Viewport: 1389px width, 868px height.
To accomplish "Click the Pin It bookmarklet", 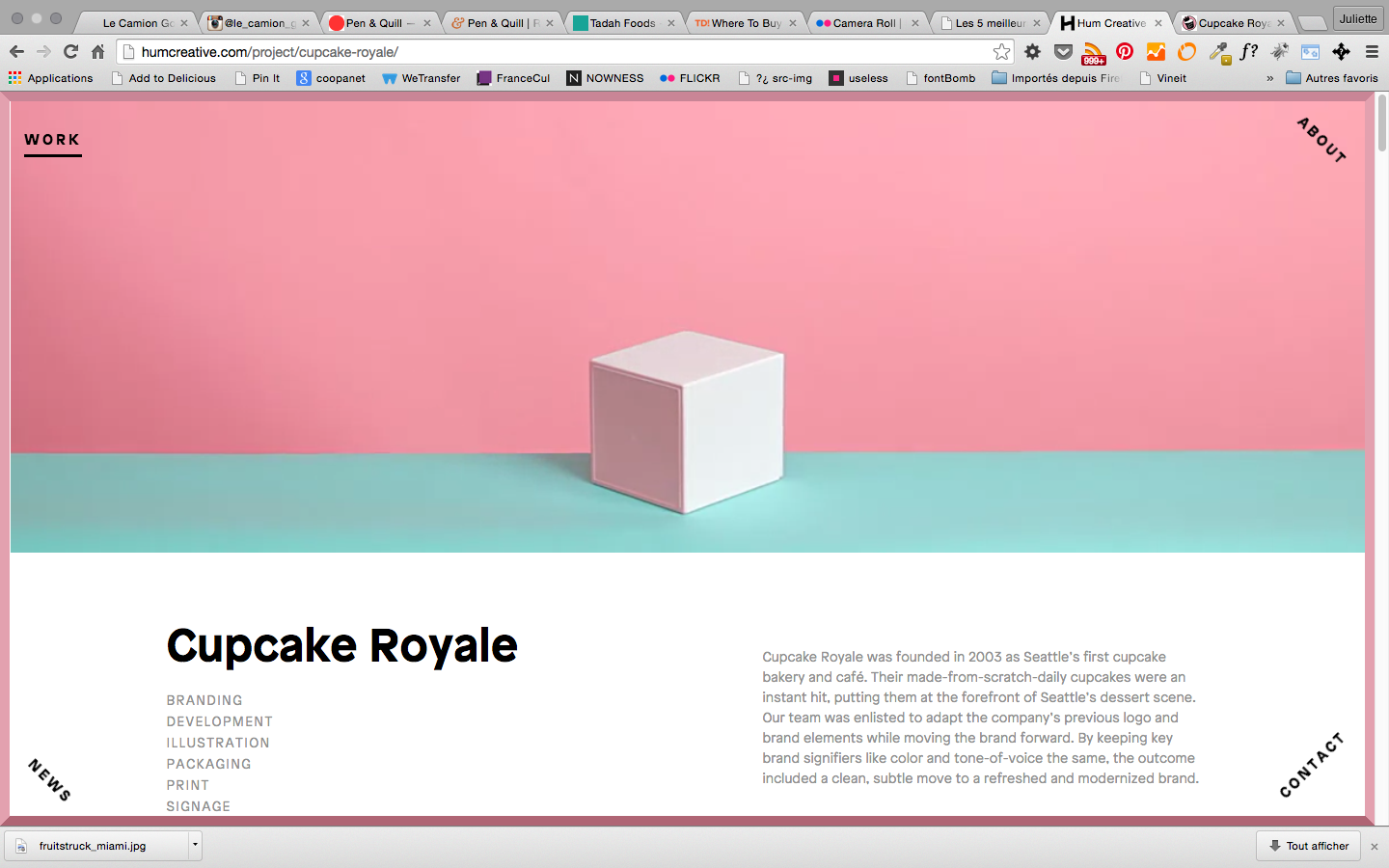I will pyautogui.click(x=257, y=78).
